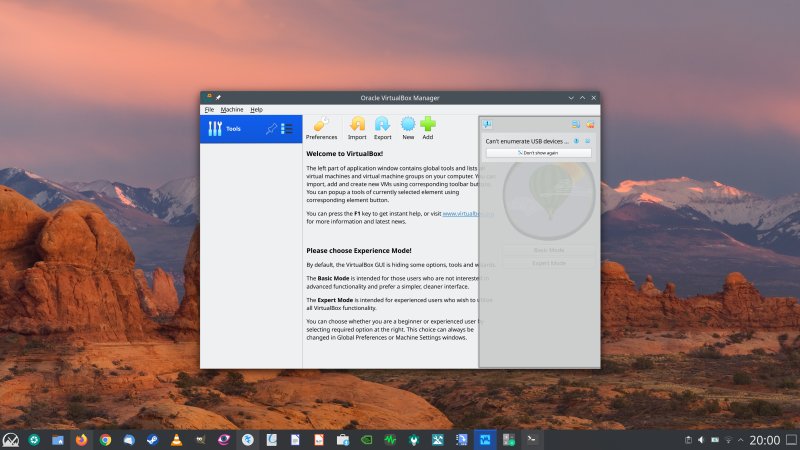Click the clock showing 20:00
This screenshot has width=800, height=450.
point(764,440)
